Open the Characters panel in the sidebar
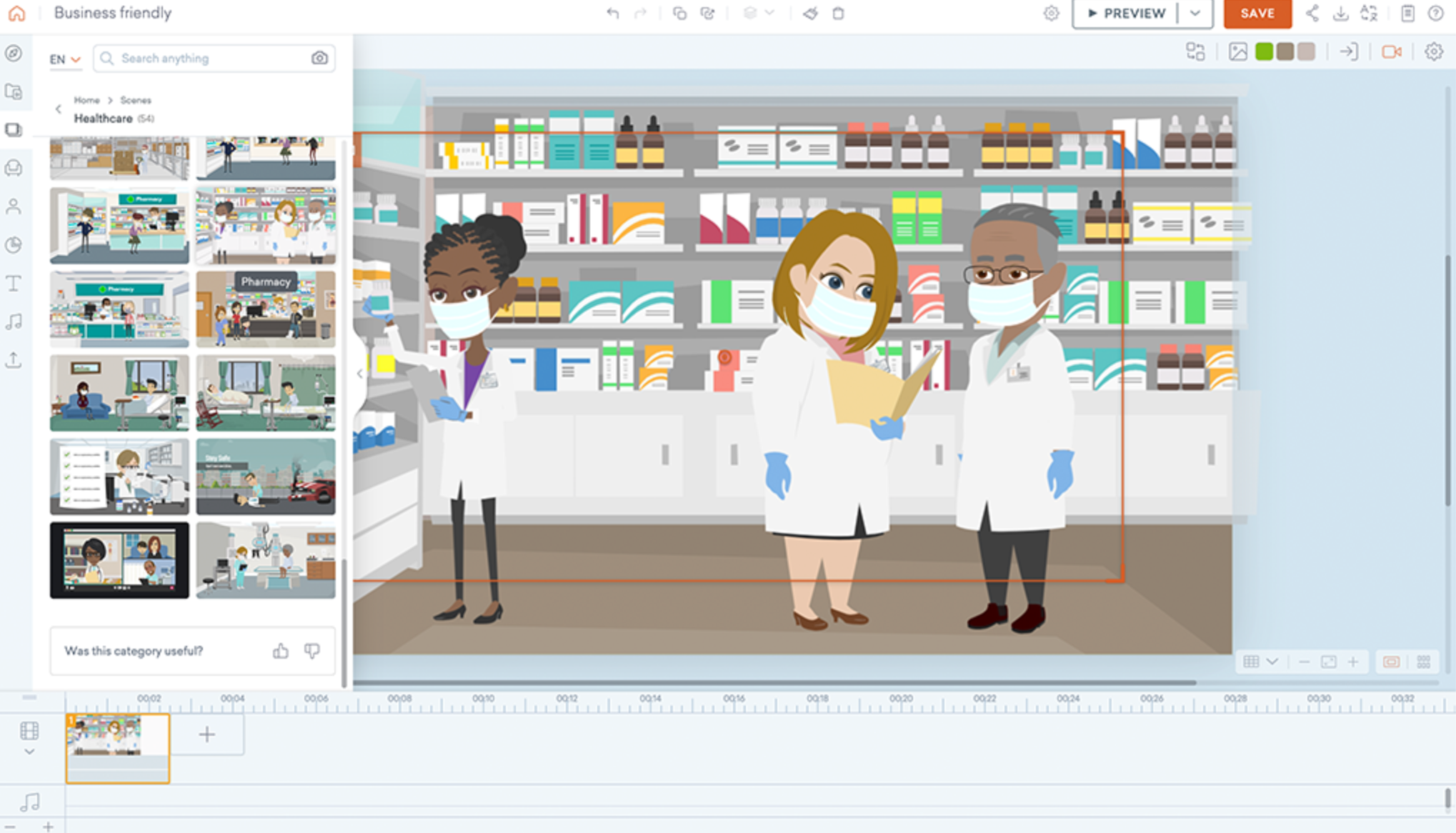The height and width of the screenshot is (833, 1456). click(x=14, y=207)
